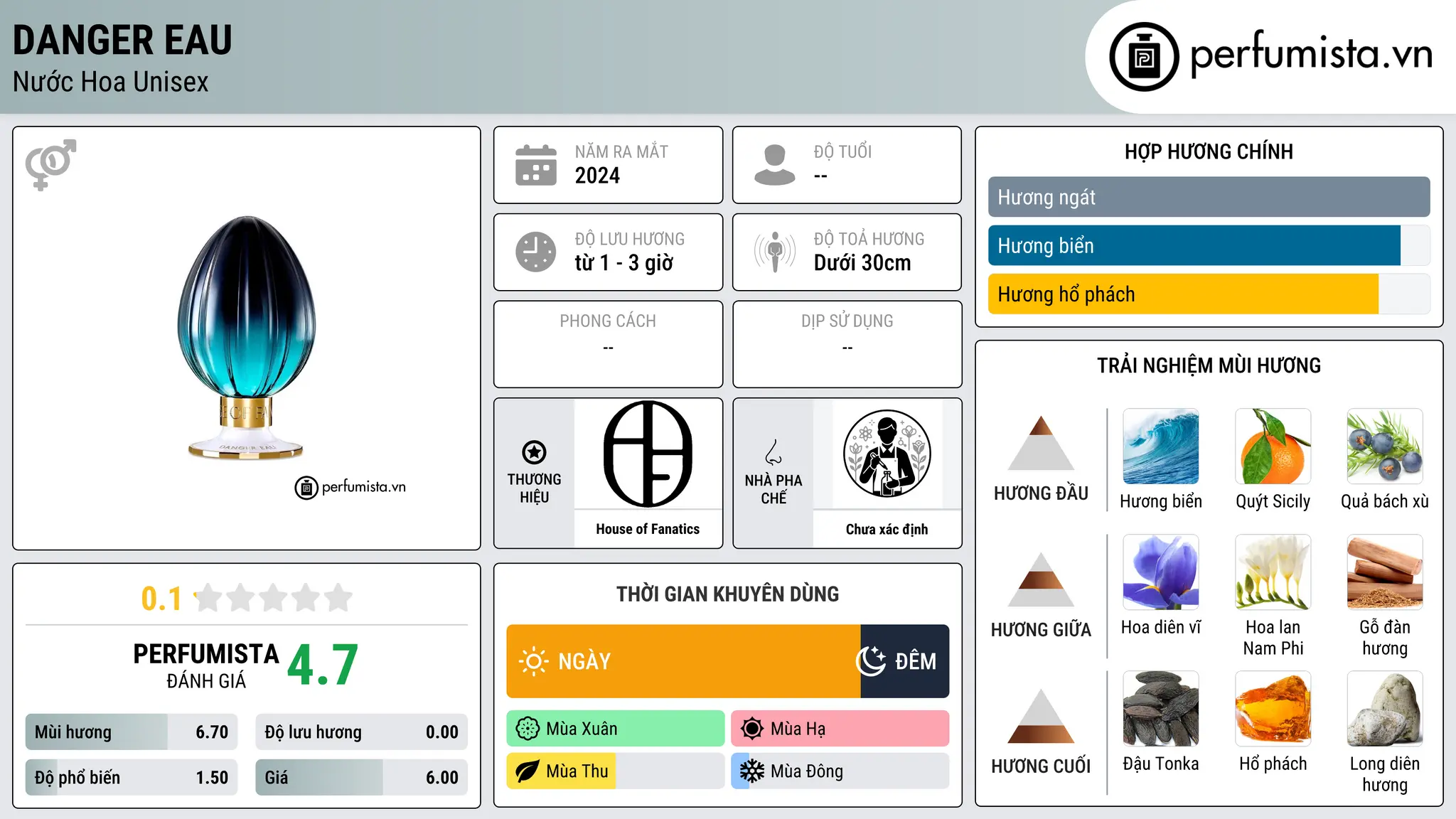This screenshot has width=1456, height=819.
Task: Click the sun icon next to Ngày
Action: point(533,661)
